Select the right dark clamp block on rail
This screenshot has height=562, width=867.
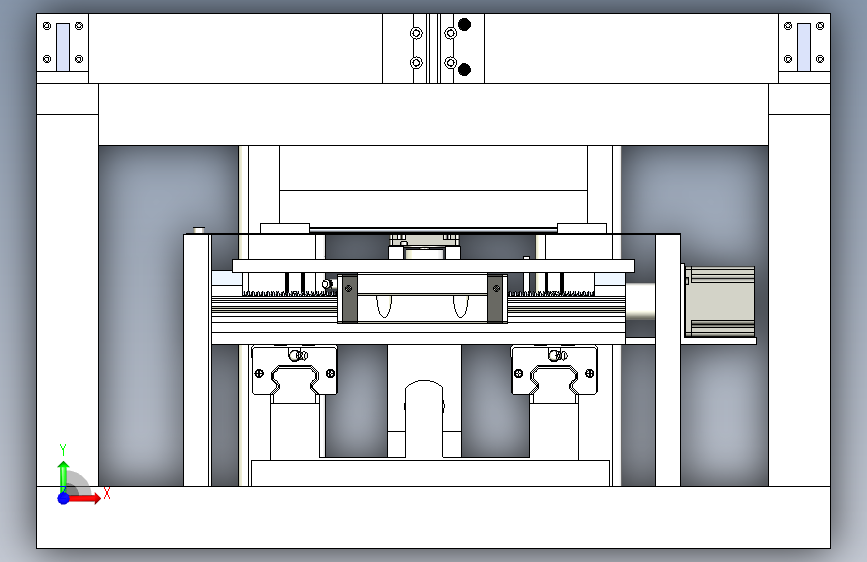pyautogui.click(x=497, y=298)
